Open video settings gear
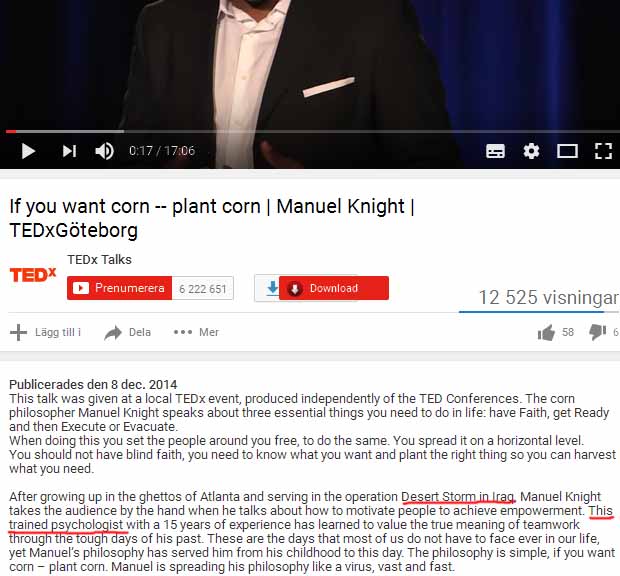Image resolution: width=620 pixels, height=576 pixels. [531, 151]
